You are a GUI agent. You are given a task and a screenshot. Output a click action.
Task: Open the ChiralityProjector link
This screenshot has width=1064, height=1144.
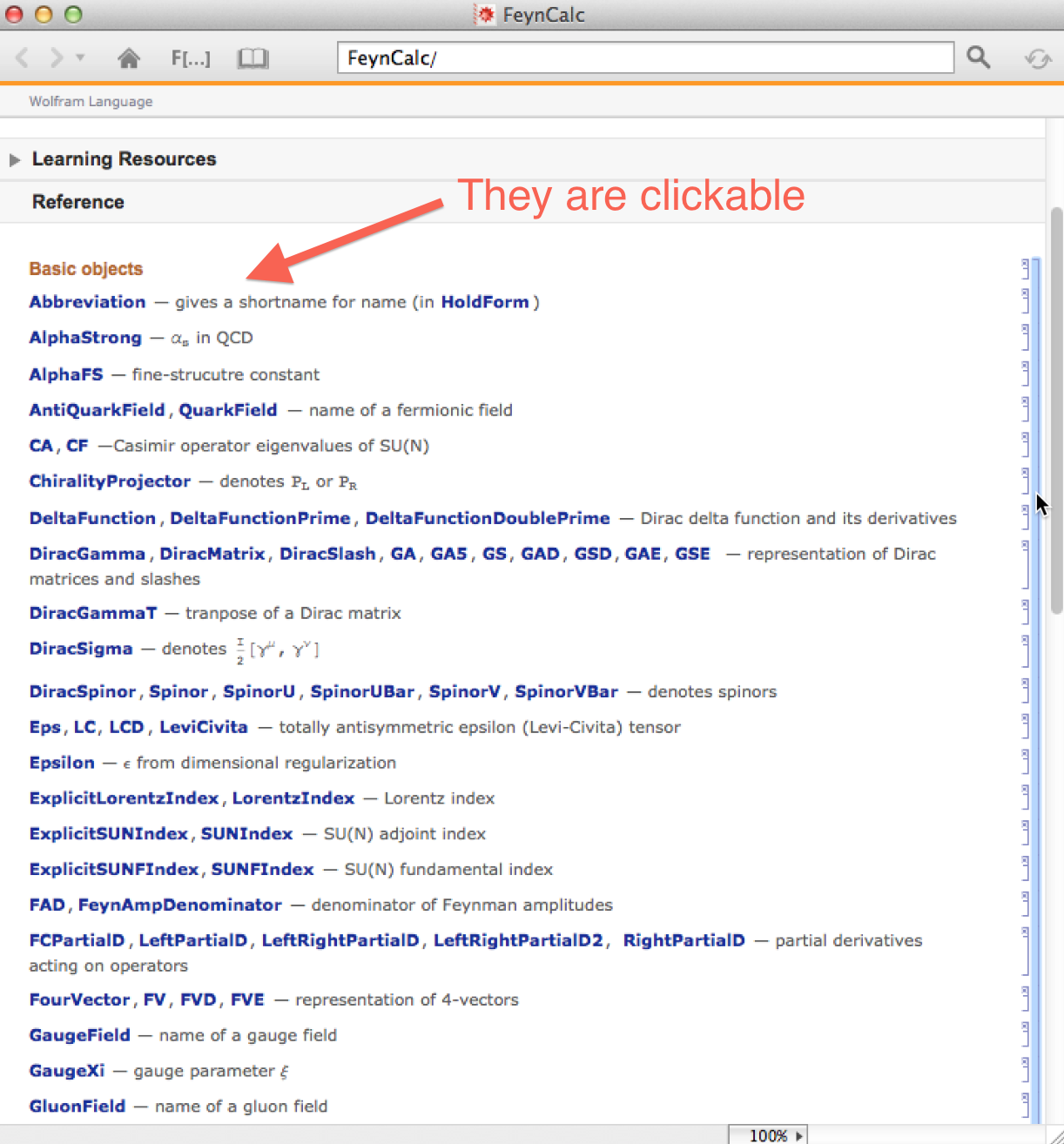click(110, 481)
